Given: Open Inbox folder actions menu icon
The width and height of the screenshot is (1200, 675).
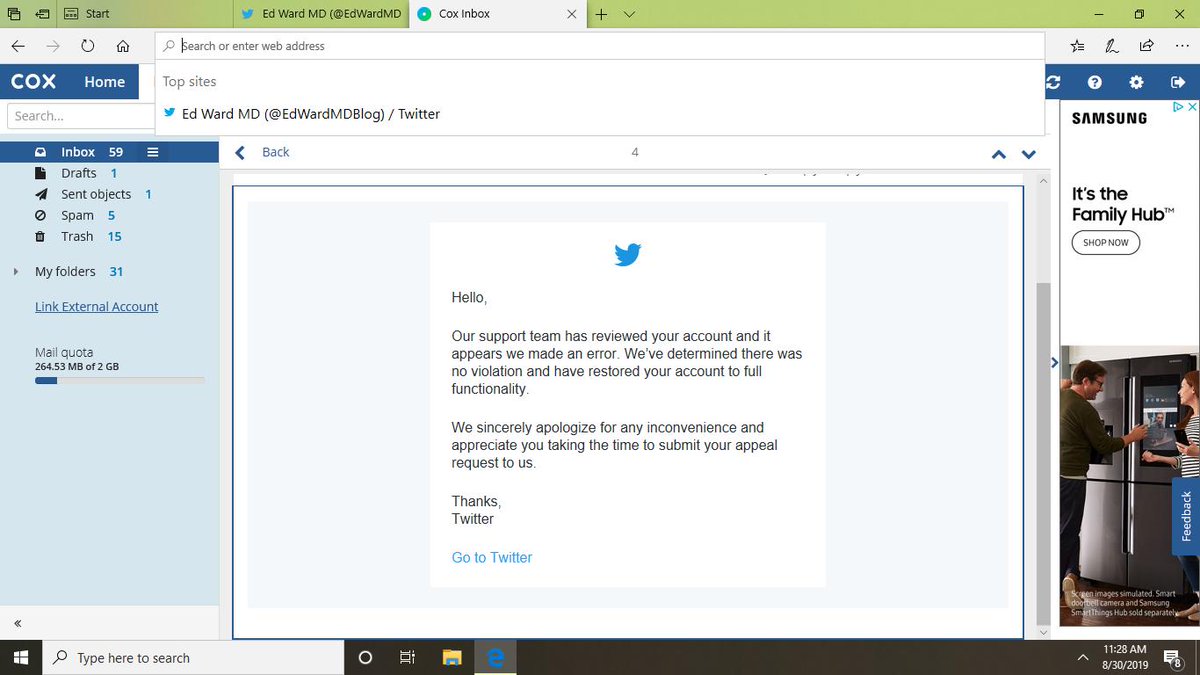Looking at the screenshot, I should coord(153,152).
